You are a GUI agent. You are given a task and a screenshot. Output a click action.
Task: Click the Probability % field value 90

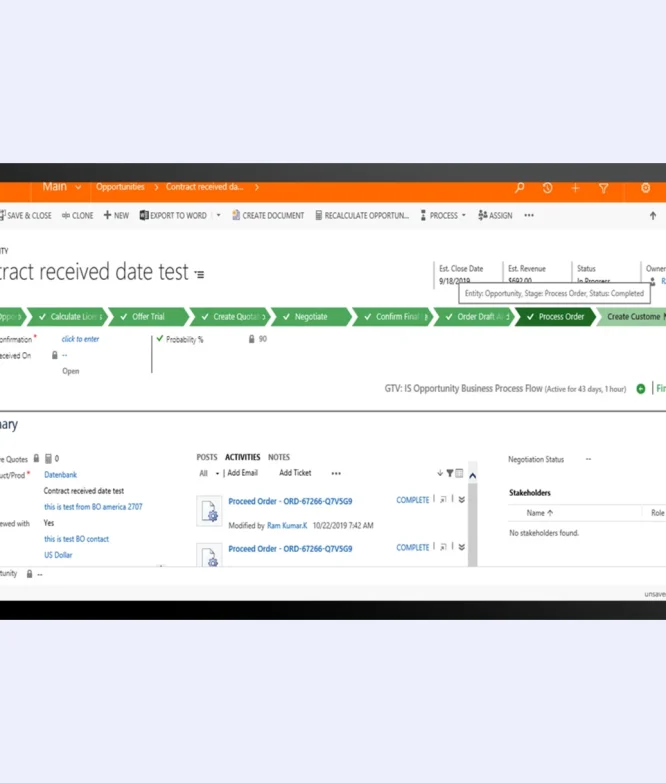[263, 339]
